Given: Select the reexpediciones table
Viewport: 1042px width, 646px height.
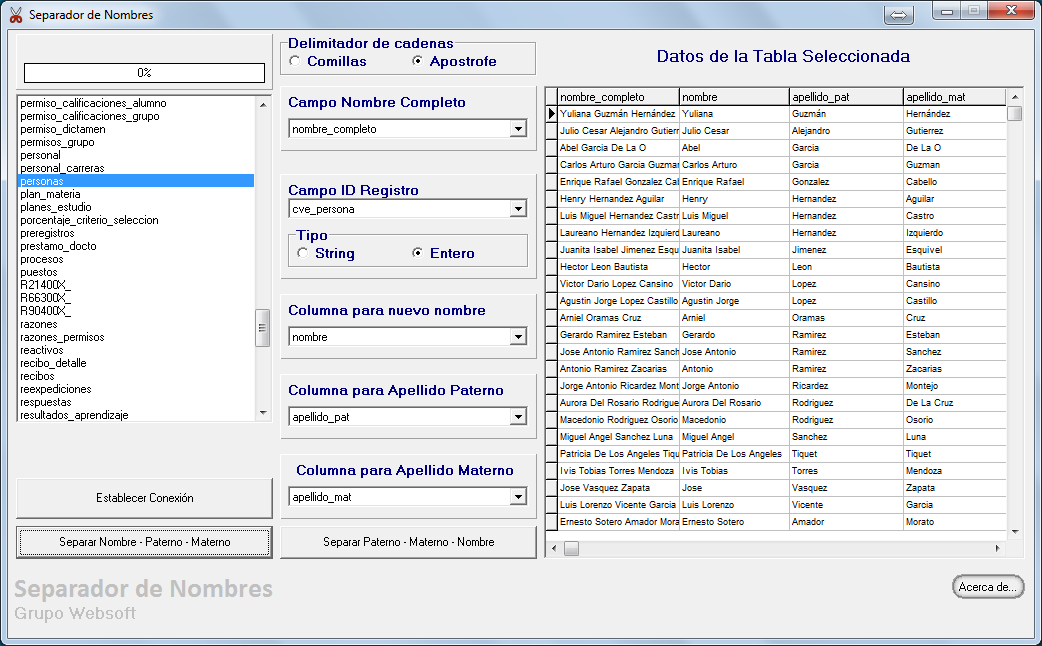Looking at the screenshot, I should pyautogui.click(x=136, y=389).
